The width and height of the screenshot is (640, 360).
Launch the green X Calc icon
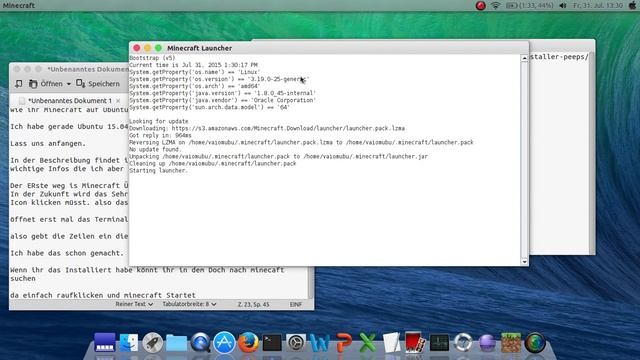point(367,343)
